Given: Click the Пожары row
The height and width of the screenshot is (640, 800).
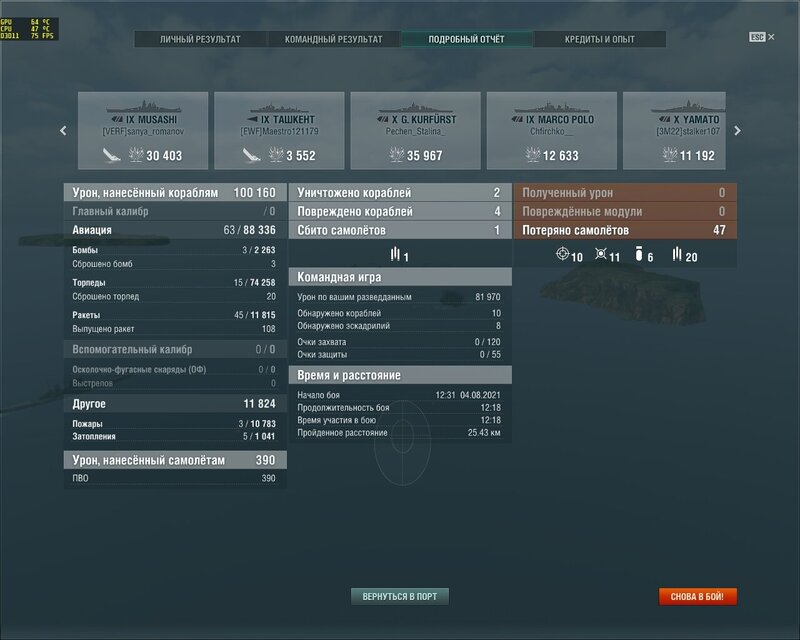Looking at the screenshot, I should [x=175, y=424].
